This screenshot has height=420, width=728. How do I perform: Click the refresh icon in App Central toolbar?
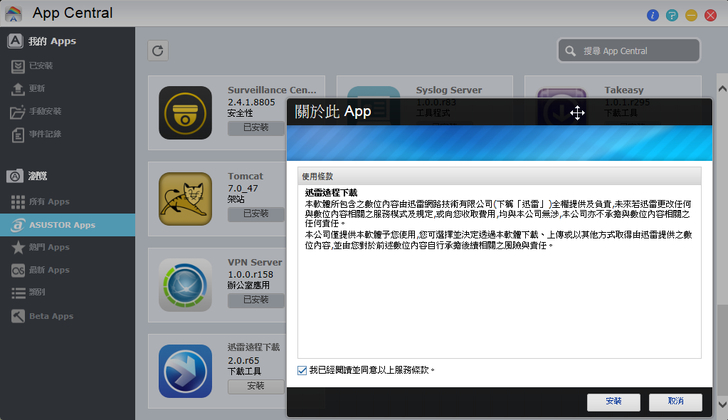coord(158,51)
